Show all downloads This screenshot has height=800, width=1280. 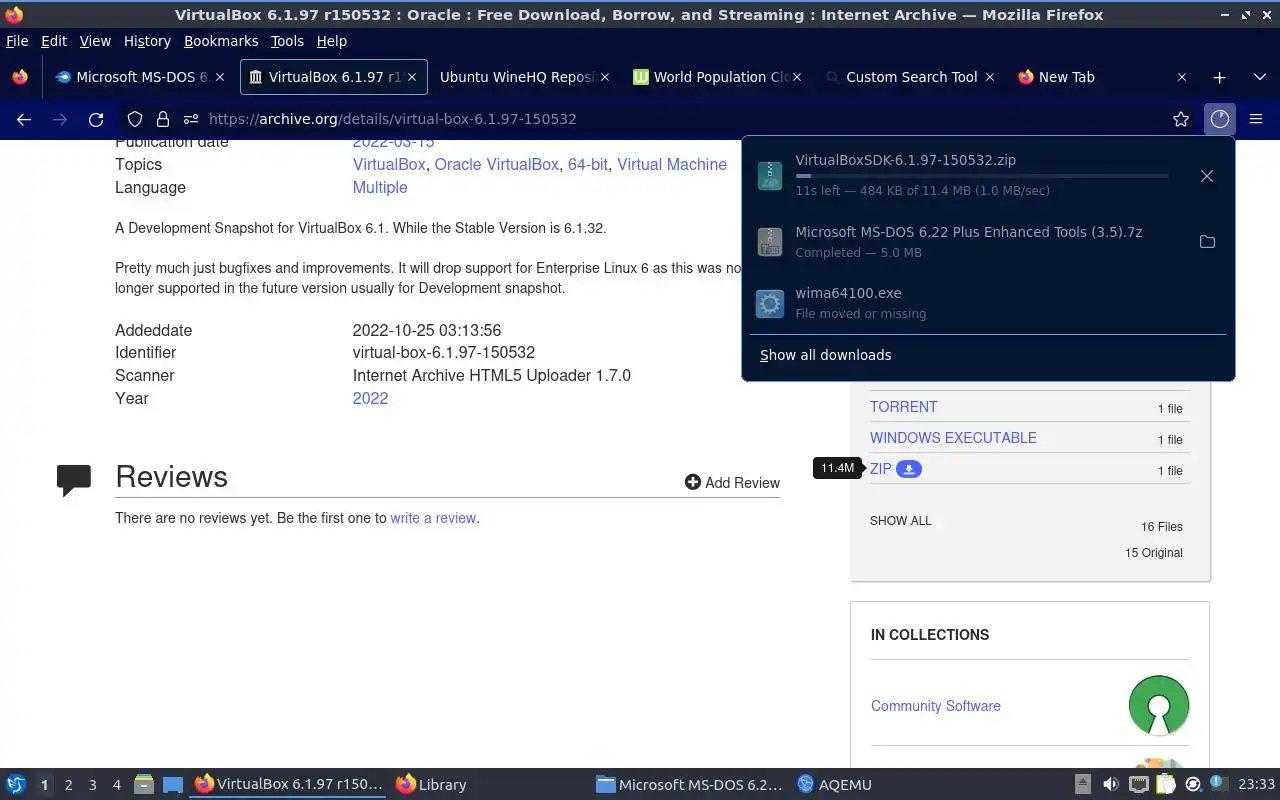click(x=825, y=355)
